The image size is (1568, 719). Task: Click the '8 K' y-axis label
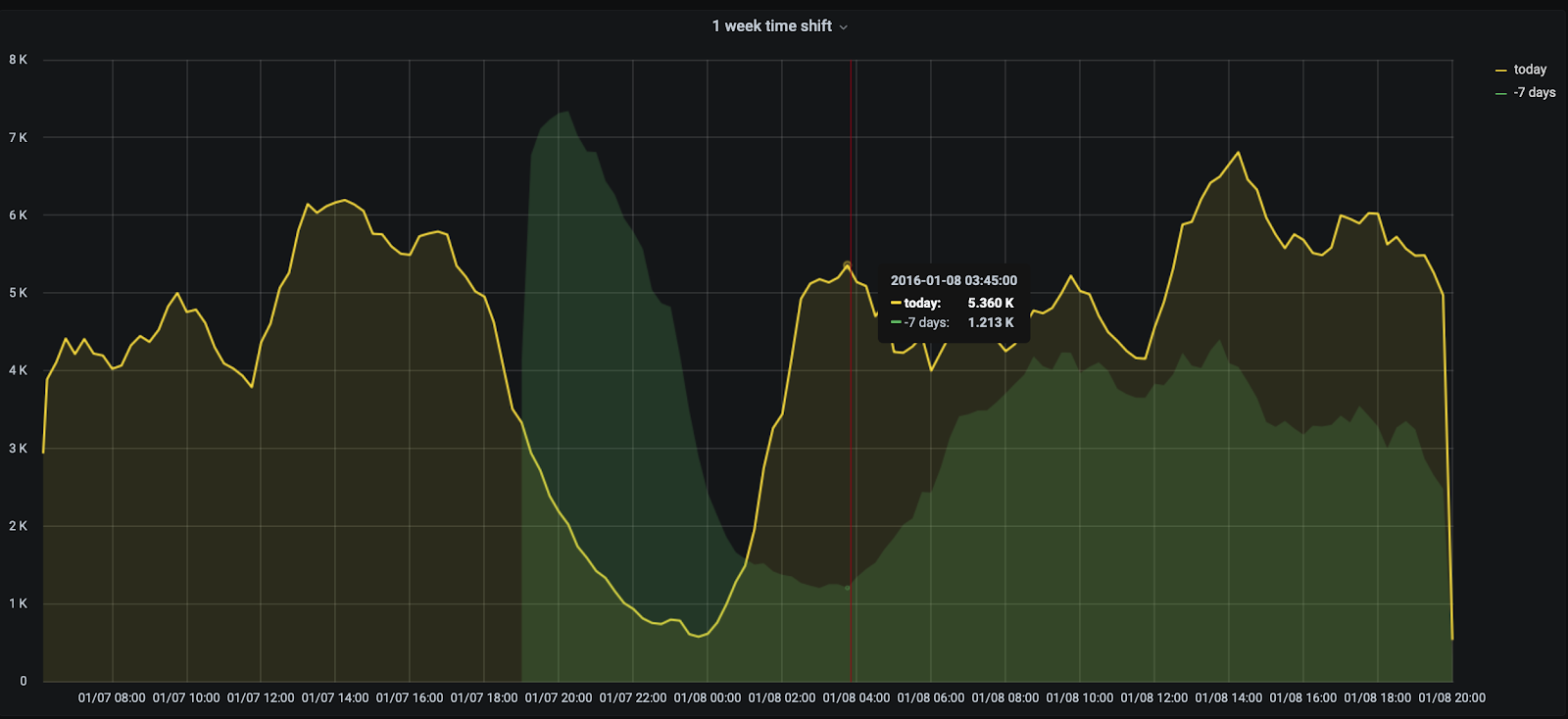coord(19,60)
